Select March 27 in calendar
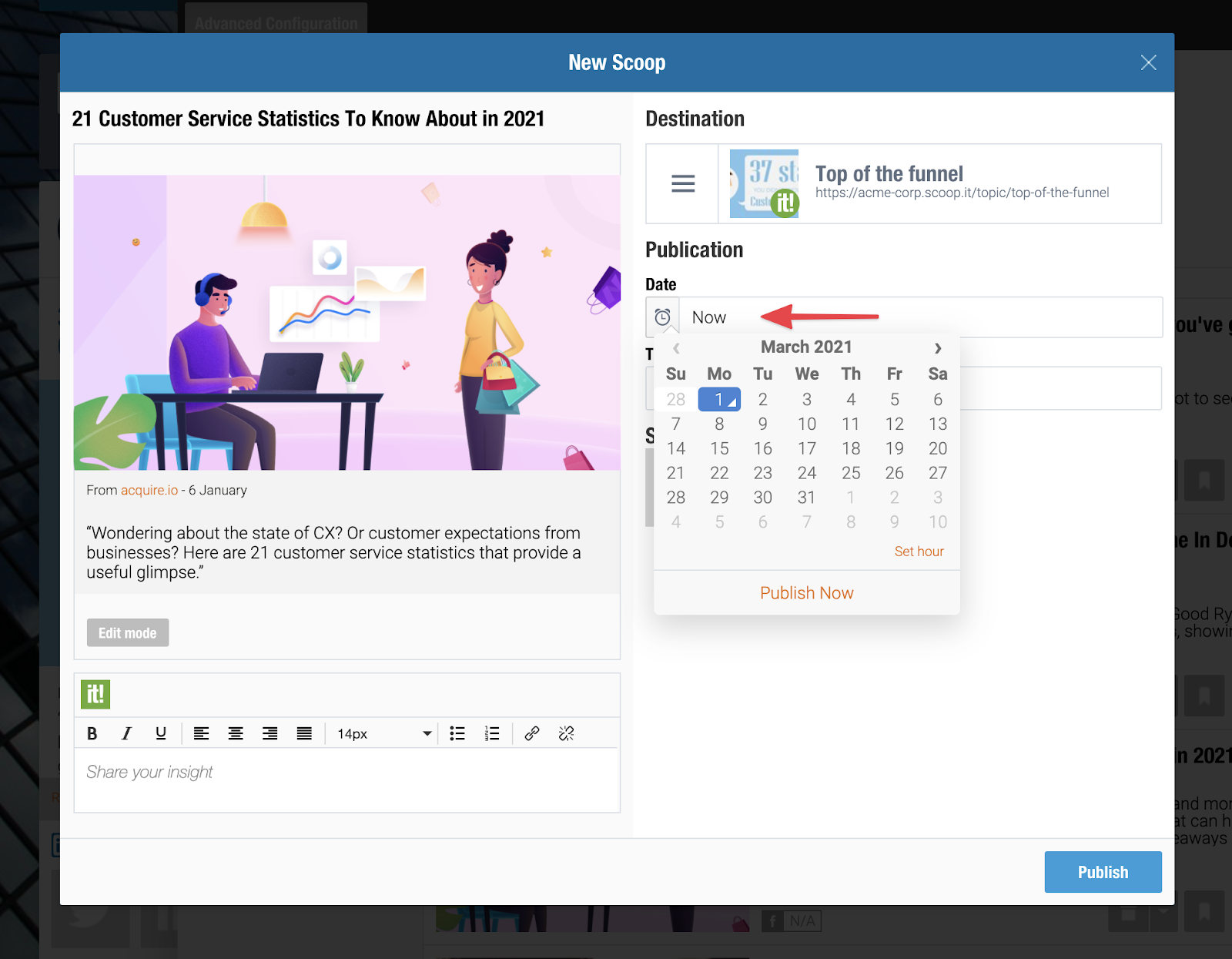Screen dimensions: 1232x959 pos(938,473)
